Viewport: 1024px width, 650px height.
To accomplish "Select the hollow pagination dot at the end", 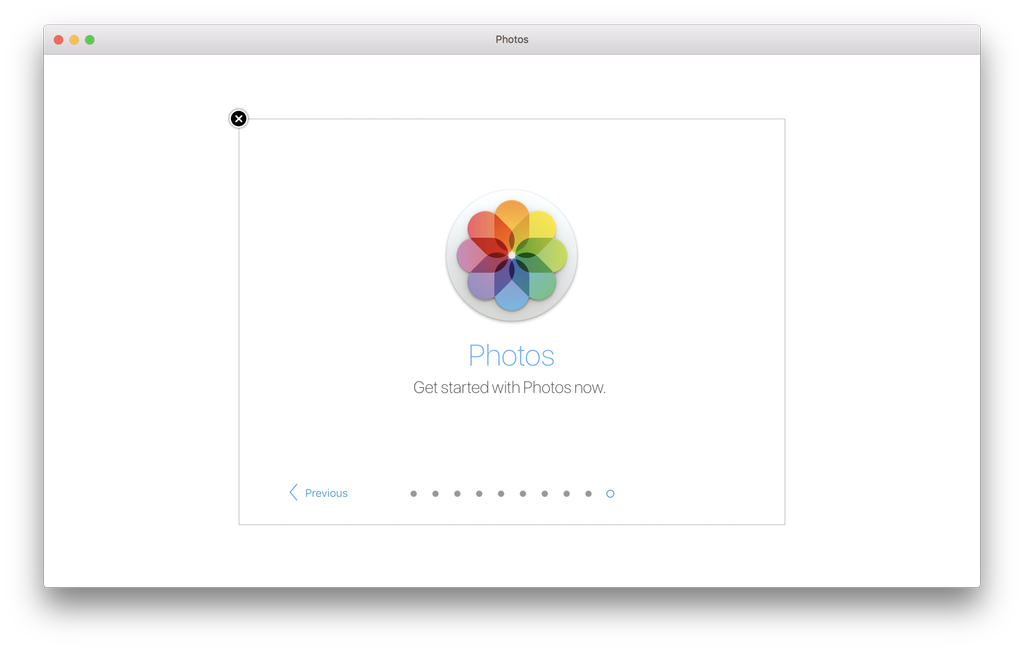I will tap(610, 493).
